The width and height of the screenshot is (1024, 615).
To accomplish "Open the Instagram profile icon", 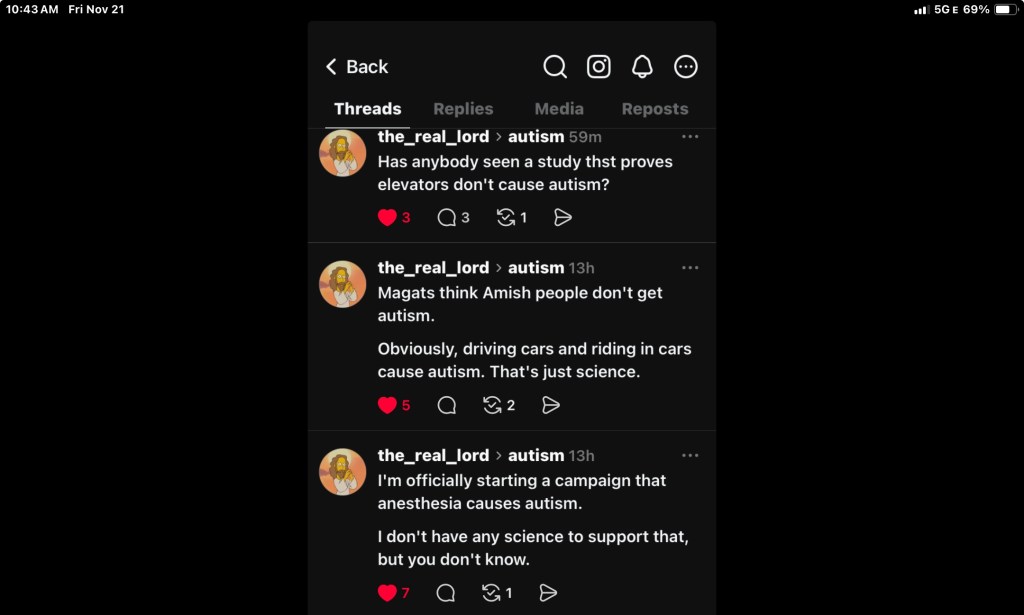I will click(599, 67).
